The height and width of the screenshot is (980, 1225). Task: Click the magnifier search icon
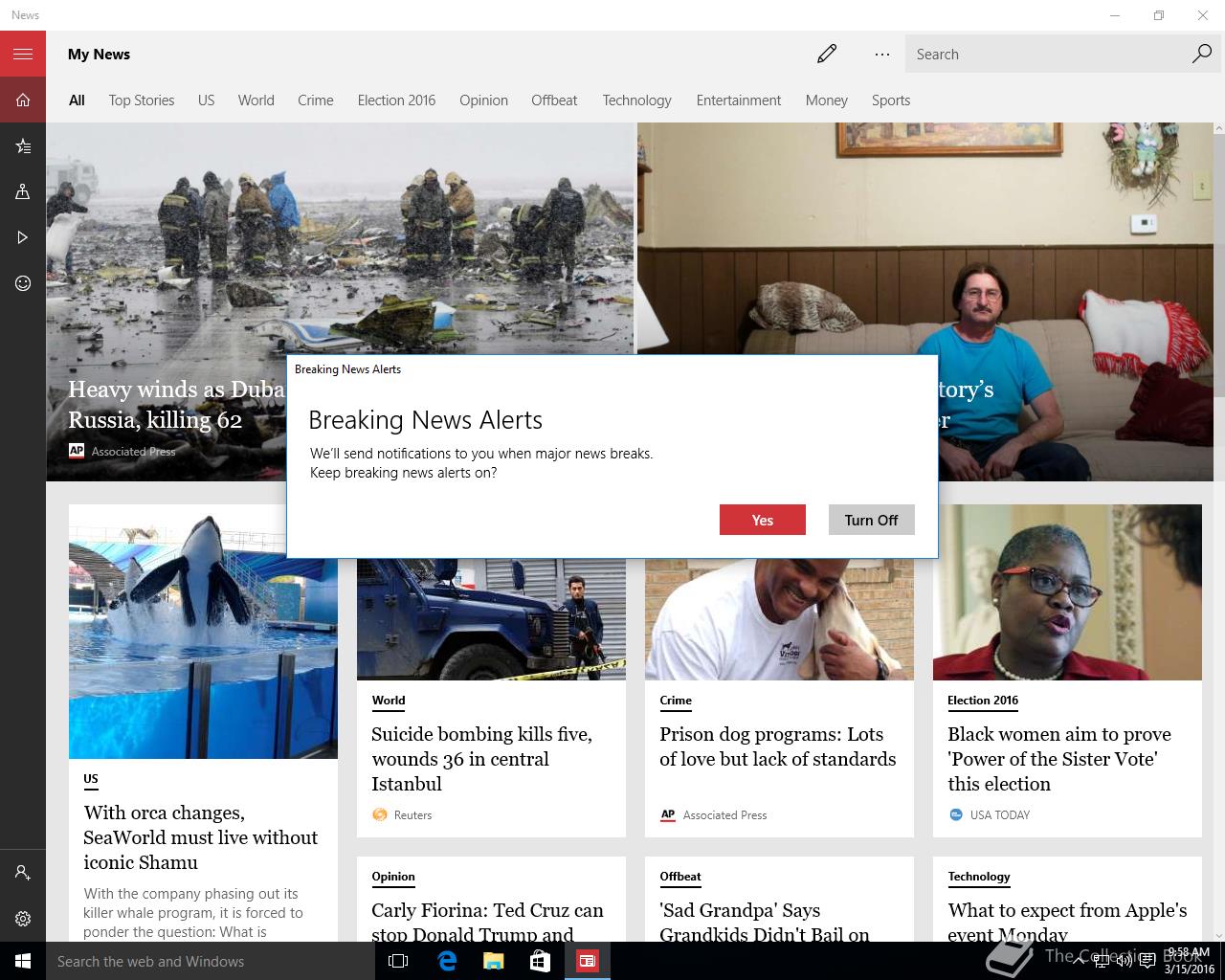[1201, 54]
